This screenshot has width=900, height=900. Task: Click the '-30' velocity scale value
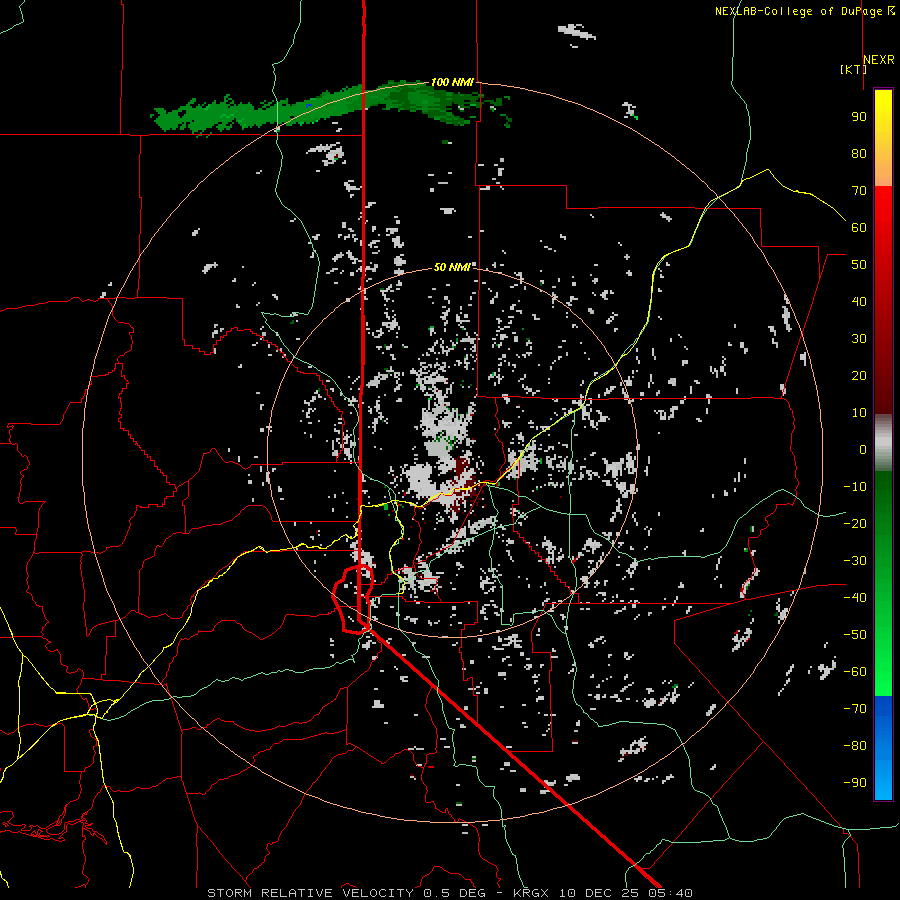[x=855, y=561]
